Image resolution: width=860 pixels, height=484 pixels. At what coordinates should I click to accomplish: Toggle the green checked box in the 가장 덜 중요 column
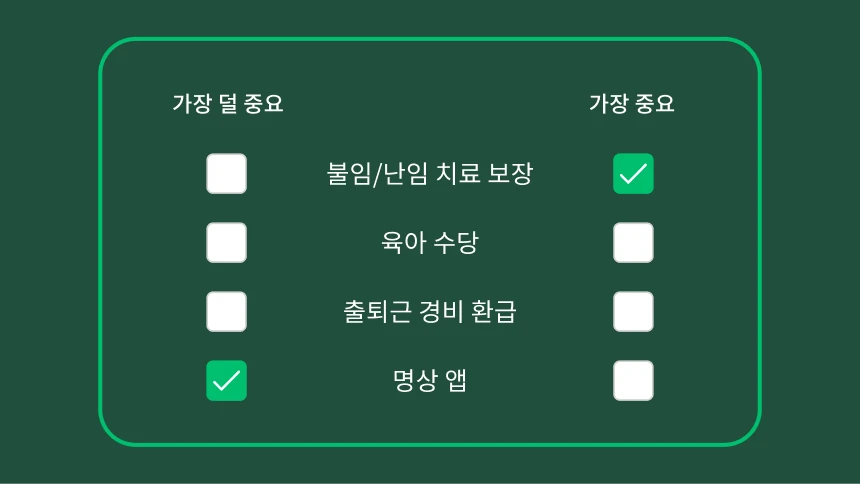coord(227,381)
